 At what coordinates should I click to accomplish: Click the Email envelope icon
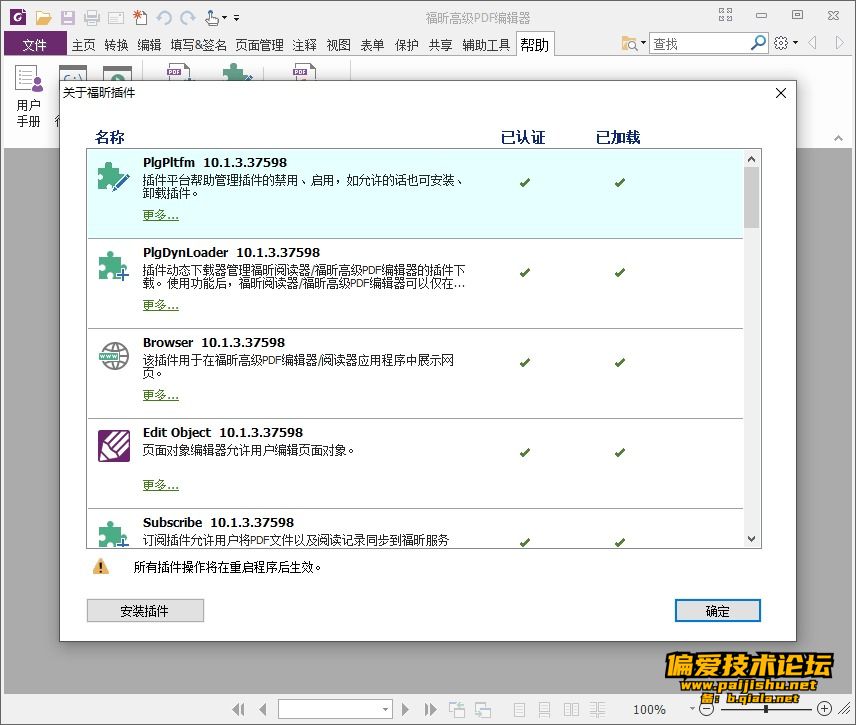pyautogui.click(x=116, y=18)
